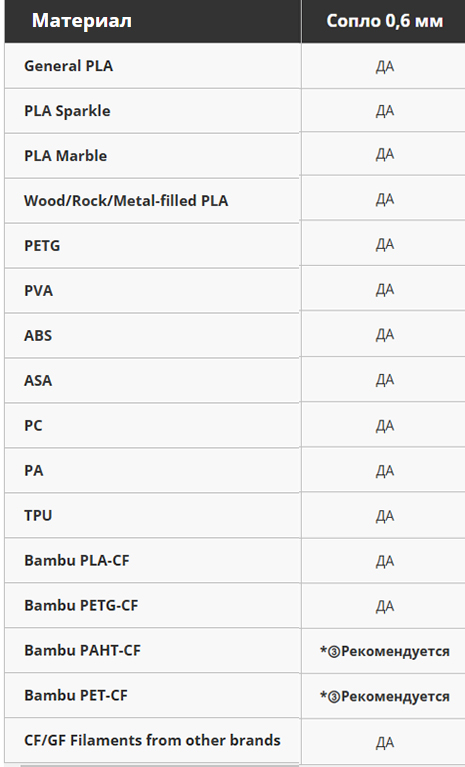Select the Bambu PETG-CF row label
This screenshot has width=465, height=767.
(81, 606)
